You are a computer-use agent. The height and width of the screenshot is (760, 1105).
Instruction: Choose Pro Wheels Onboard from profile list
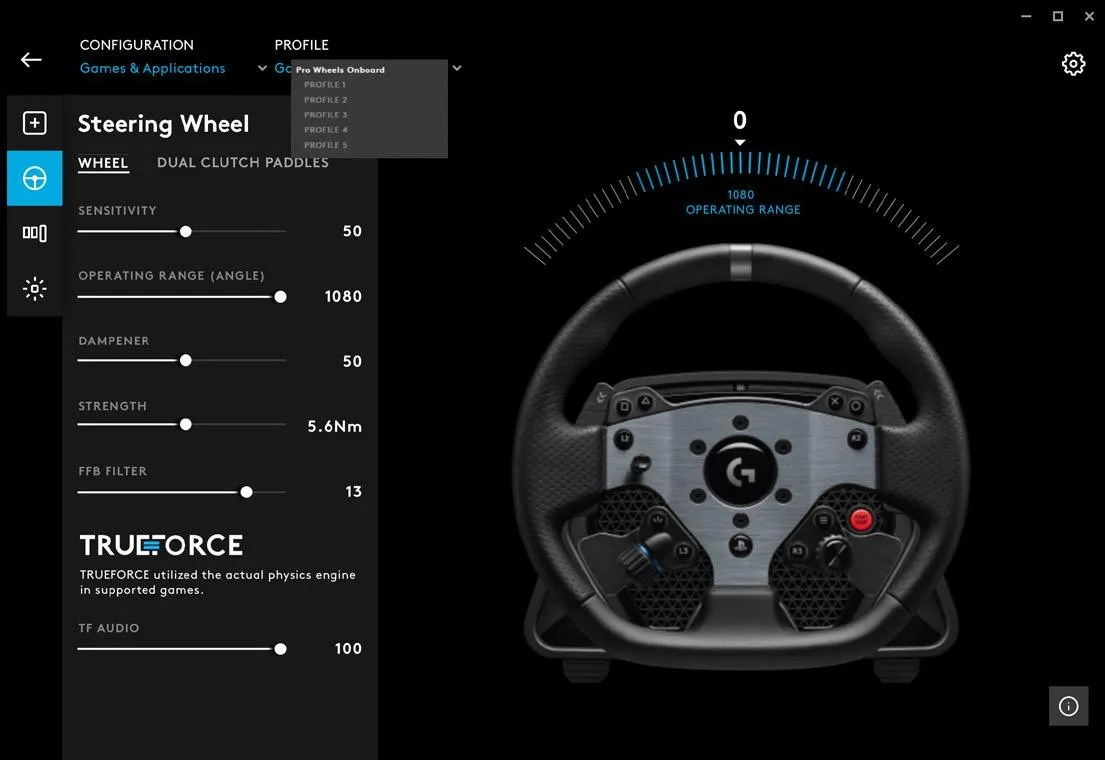[x=340, y=70]
